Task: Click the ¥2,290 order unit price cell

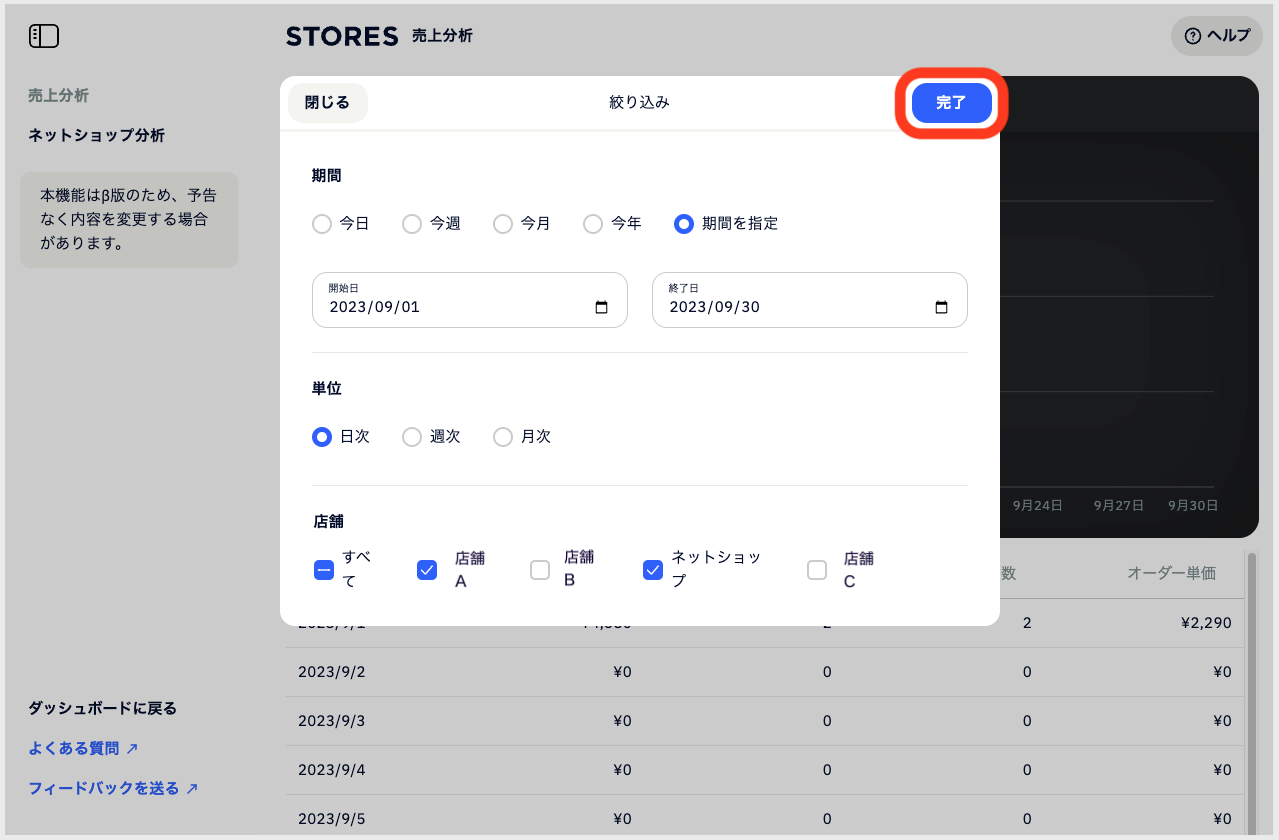Action: 1204,622
